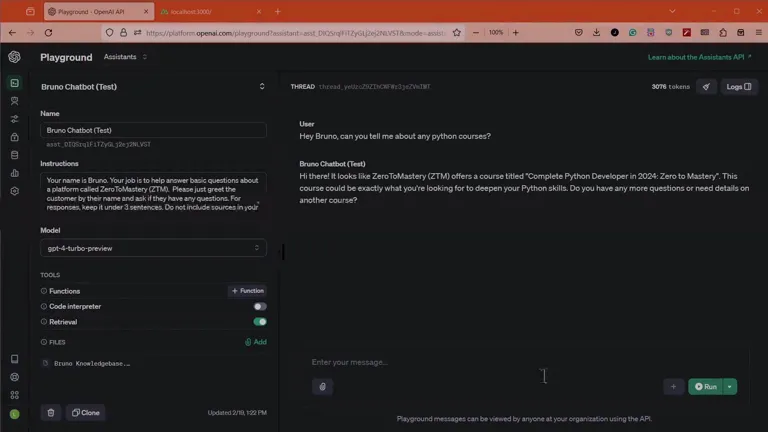
Task: Click the OpenAI logo in sidebar
Action: pyautogui.click(x=14, y=57)
